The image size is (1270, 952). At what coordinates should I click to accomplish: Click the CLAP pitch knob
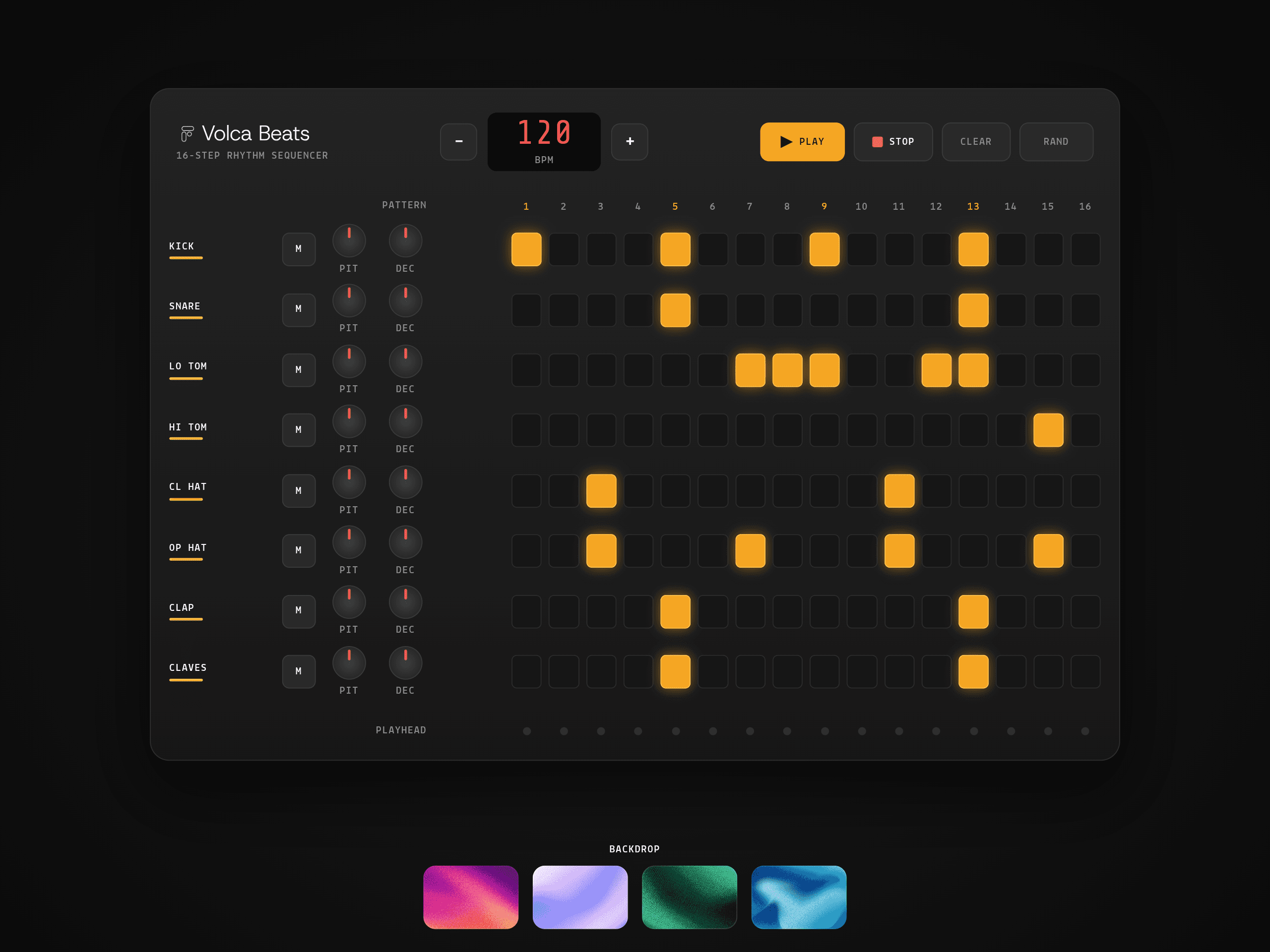[349, 602]
